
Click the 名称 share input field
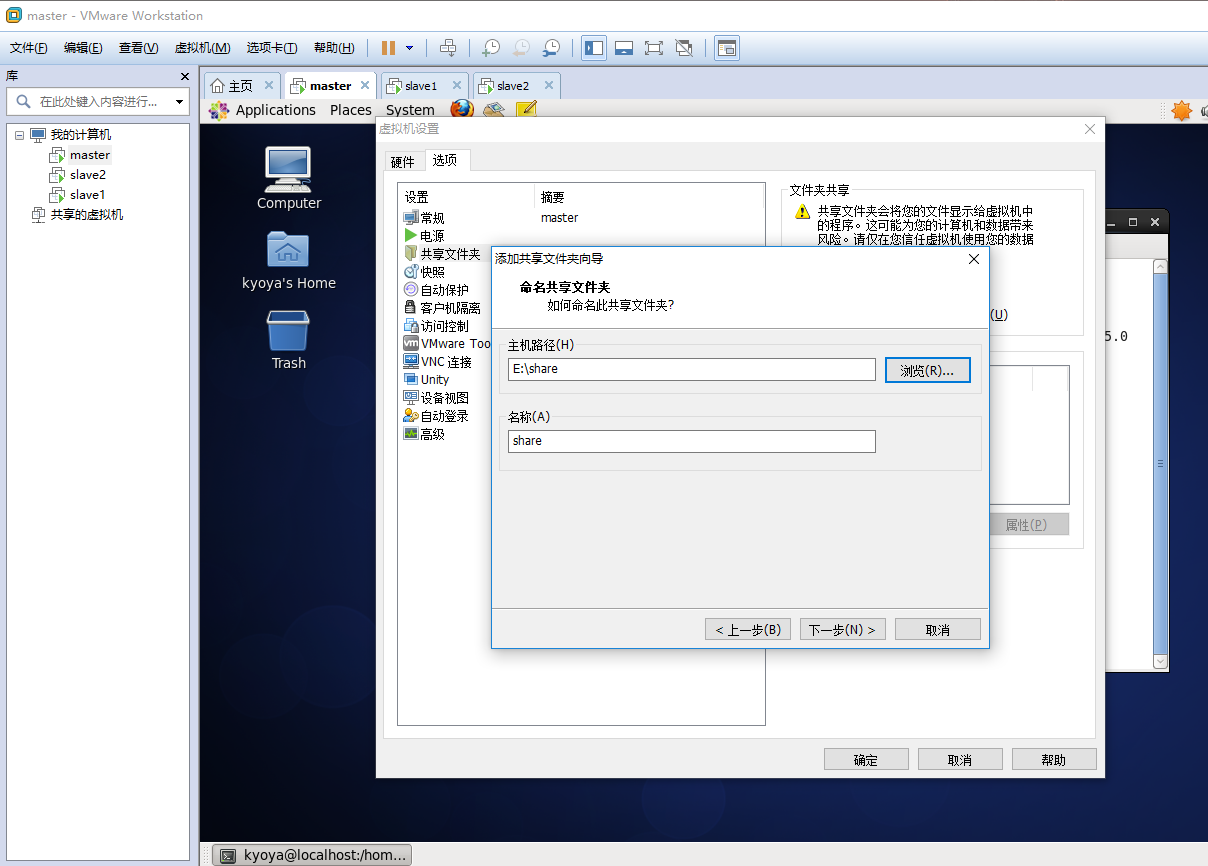pyautogui.click(x=692, y=441)
